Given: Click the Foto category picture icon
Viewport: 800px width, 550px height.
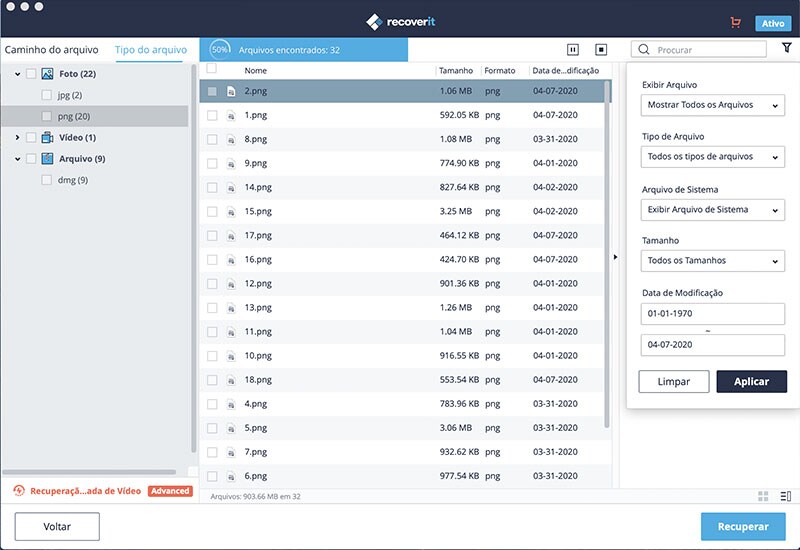Looking at the screenshot, I should 47,74.
